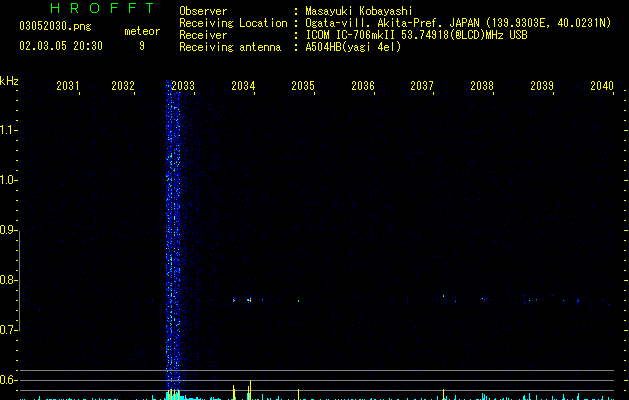Click the 1.1 kHz frequency label

point(8,130)
